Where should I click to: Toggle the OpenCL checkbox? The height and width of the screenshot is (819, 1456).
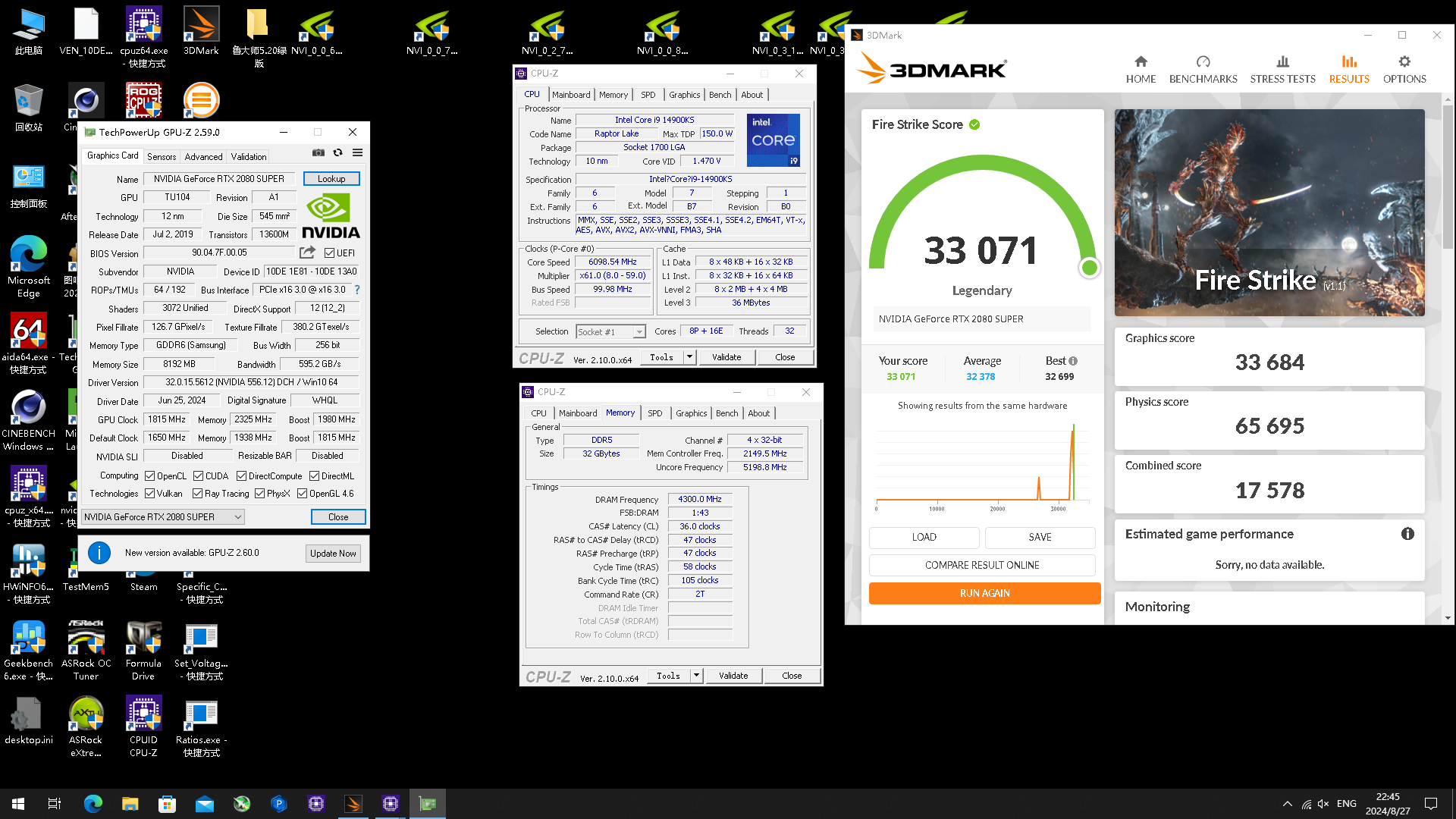[150, 476]
